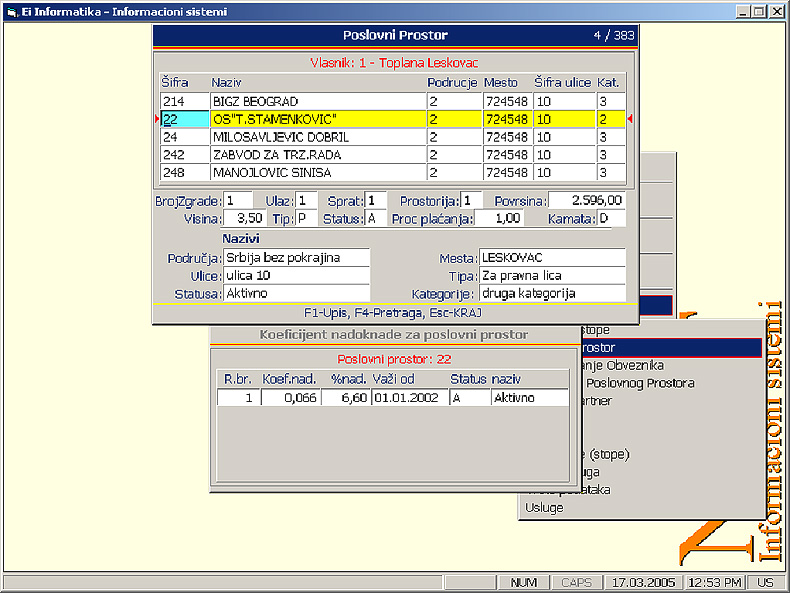
Task: Select the MANOJLOVIC SINISA row
Action: tap(316, 172)
